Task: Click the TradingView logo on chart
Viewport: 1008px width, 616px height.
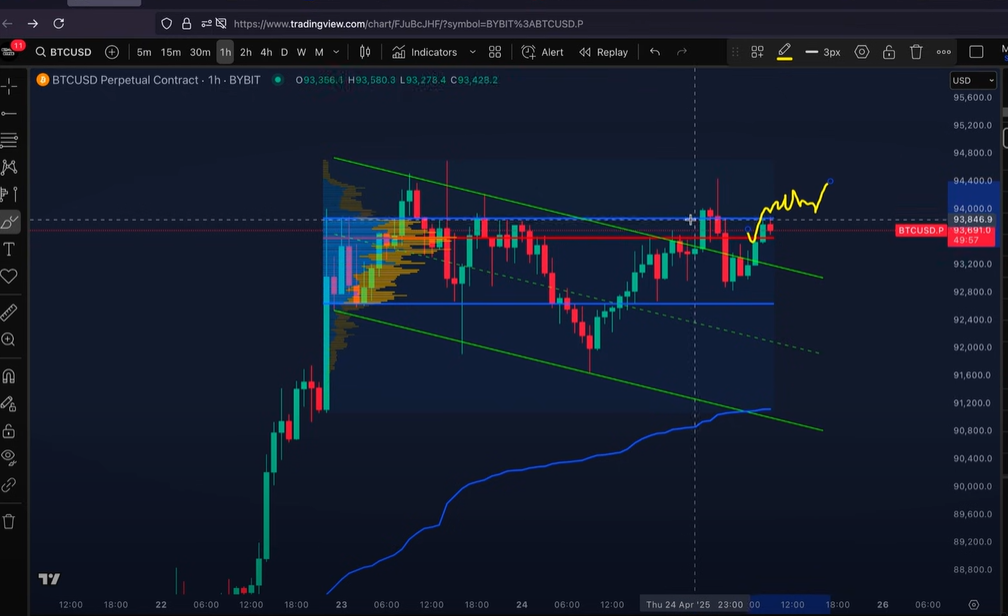Action: (x=49, y=579)
